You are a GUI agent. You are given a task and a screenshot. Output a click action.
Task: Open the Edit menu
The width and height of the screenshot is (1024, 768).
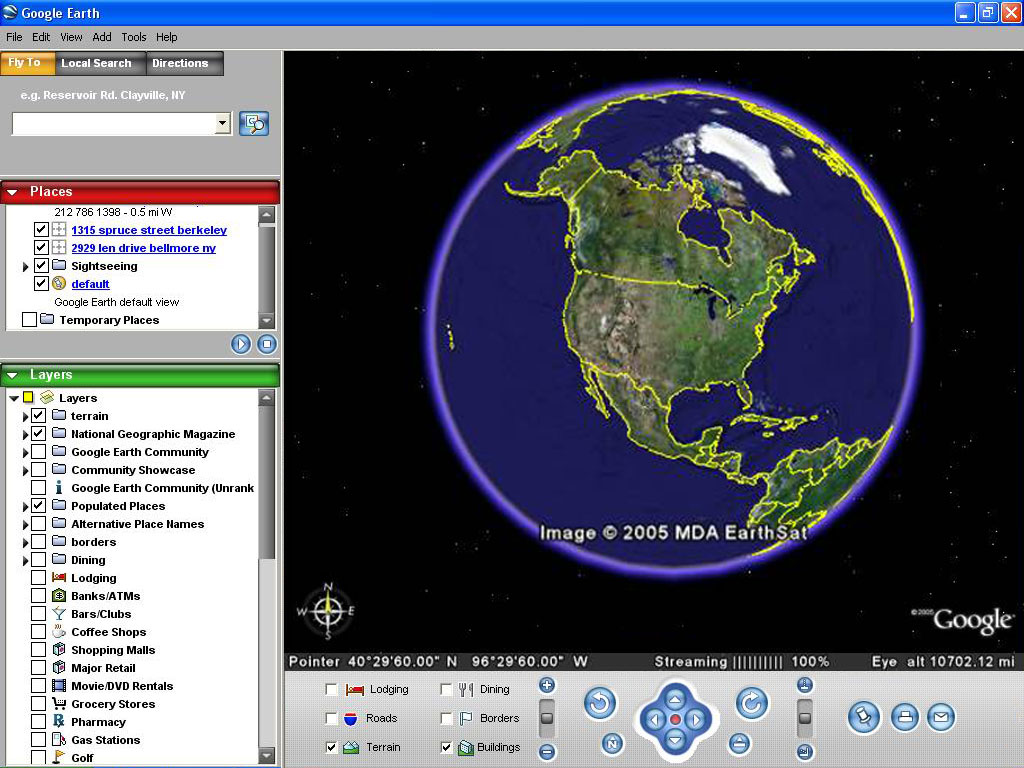click(x=41, y=37)
